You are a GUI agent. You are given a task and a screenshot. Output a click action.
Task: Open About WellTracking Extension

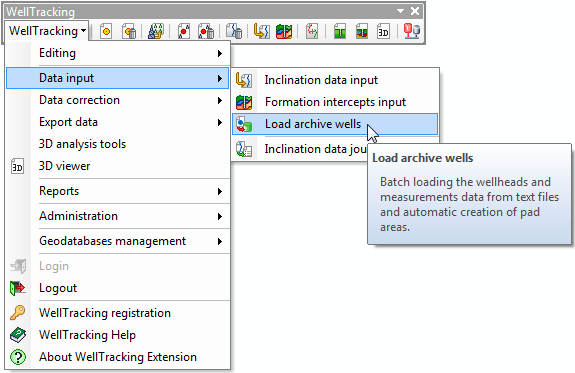click(x=117, y=357)
